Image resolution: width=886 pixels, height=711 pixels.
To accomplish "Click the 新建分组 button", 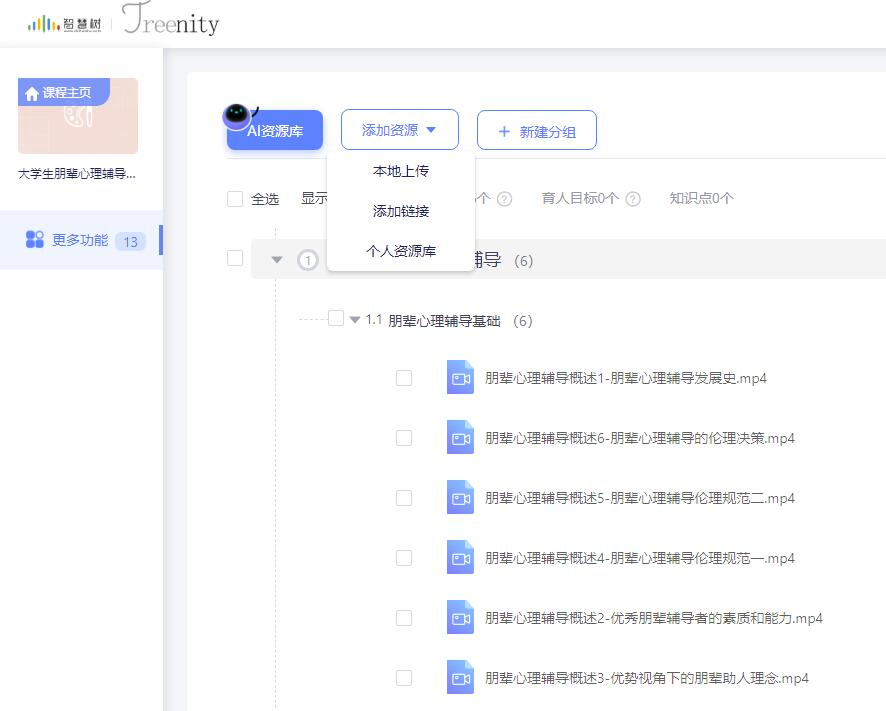I will pyautogui.click(x=536, y=131).
